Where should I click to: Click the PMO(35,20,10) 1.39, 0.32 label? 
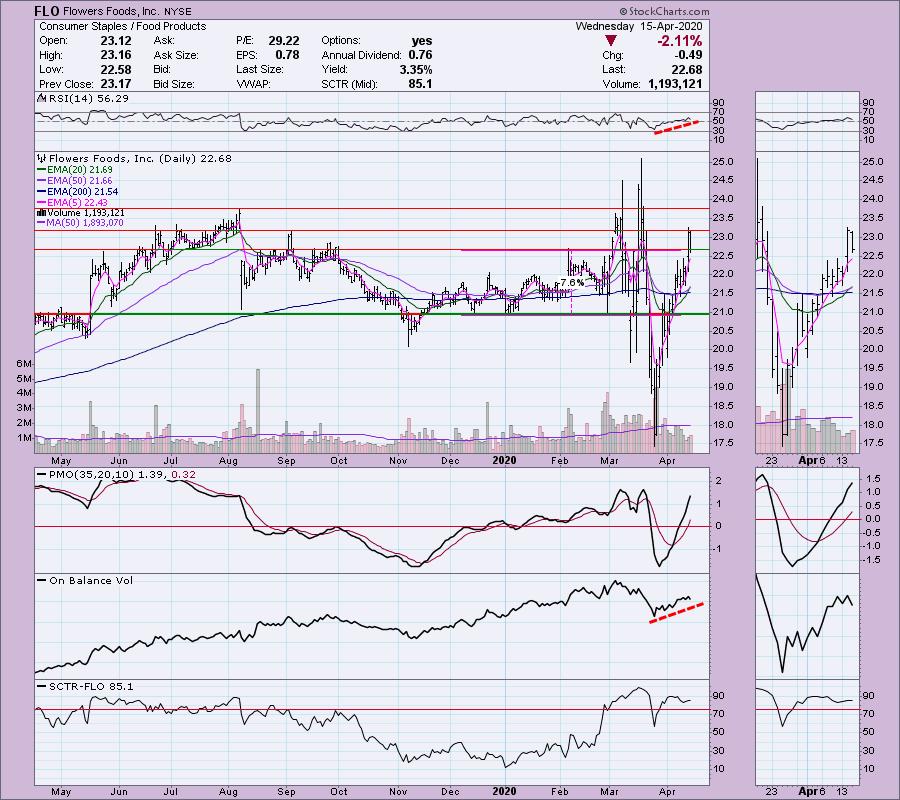122,475
